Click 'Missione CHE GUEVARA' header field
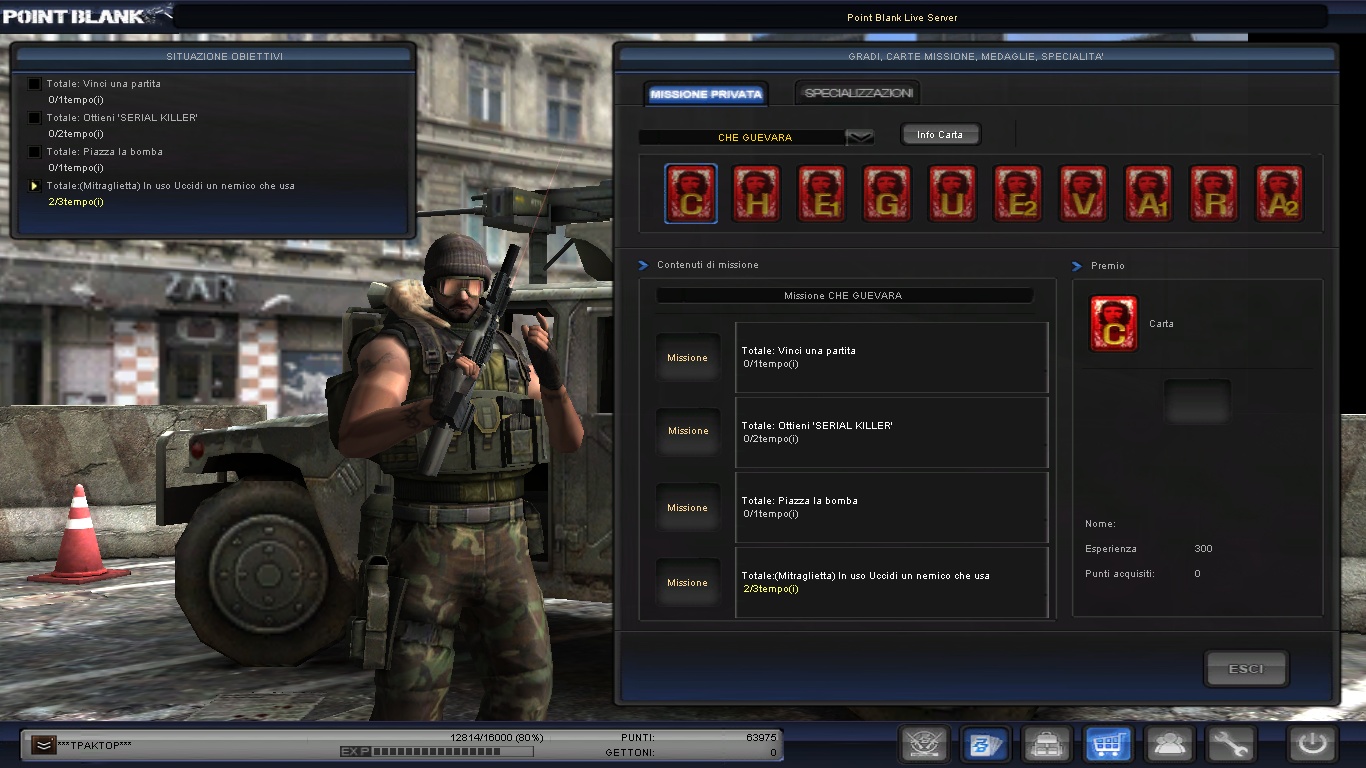The width and height of the screenshot is (1366, 768). pyautogui.click(x=844, y=296)
